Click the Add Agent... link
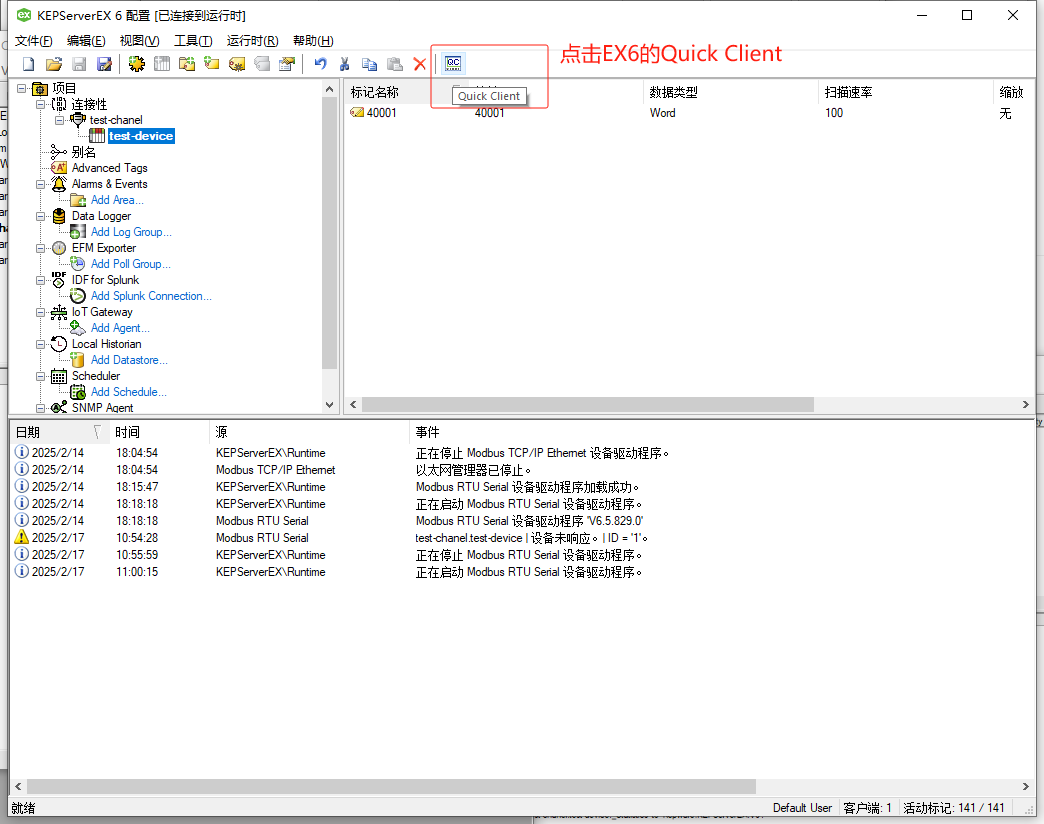Viewport: 1044px width, 824px height. pyautogui.click(x=120, y=327)
